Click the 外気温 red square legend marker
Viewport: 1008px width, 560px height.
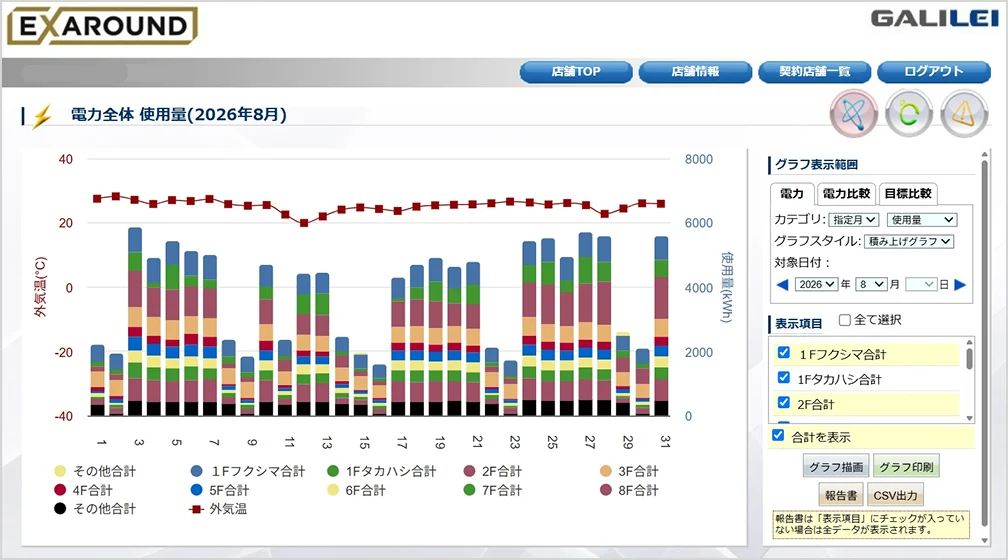(x=196, y=509)
